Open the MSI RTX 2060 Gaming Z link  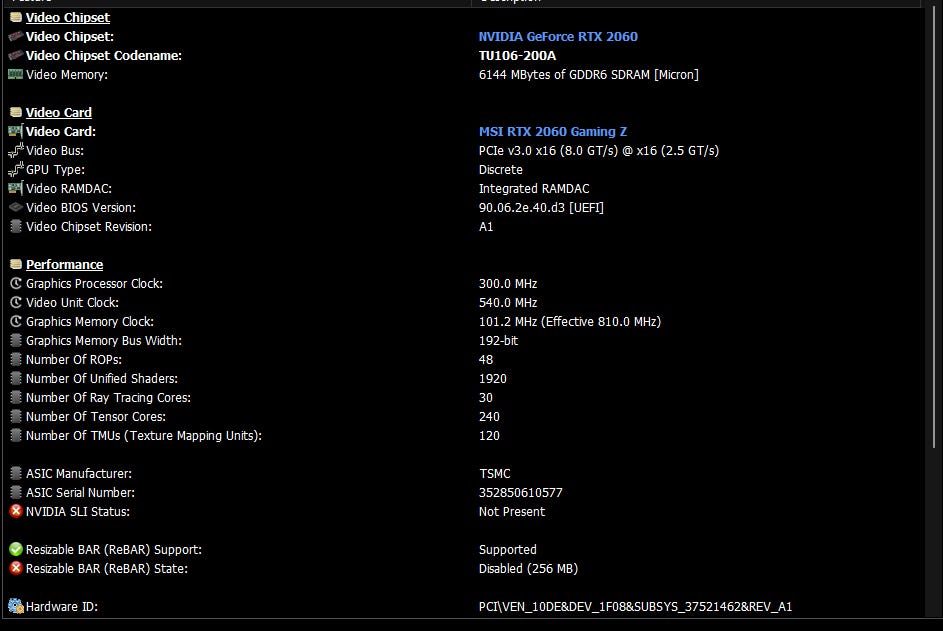pyautogui.click(x=553, y=132)
